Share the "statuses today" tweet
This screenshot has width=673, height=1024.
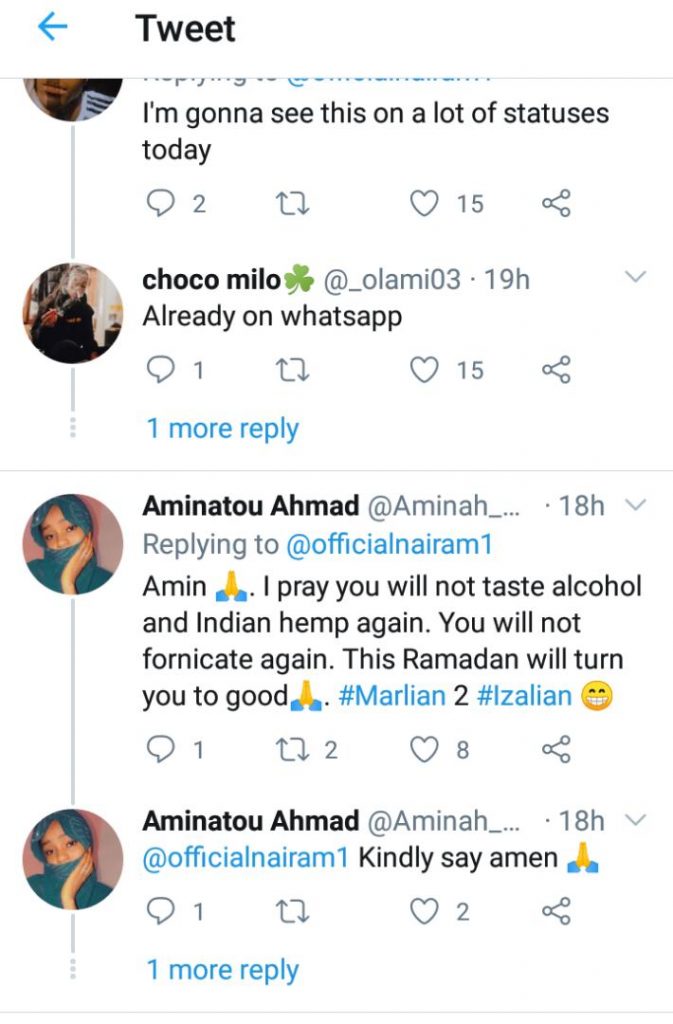[556, 204]
